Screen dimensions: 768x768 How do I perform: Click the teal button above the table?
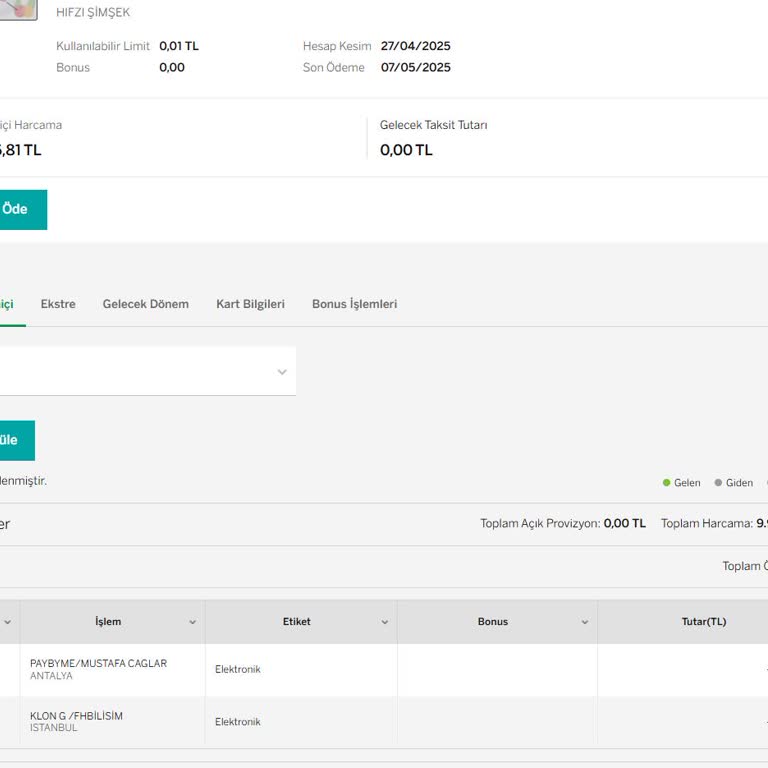14,440
